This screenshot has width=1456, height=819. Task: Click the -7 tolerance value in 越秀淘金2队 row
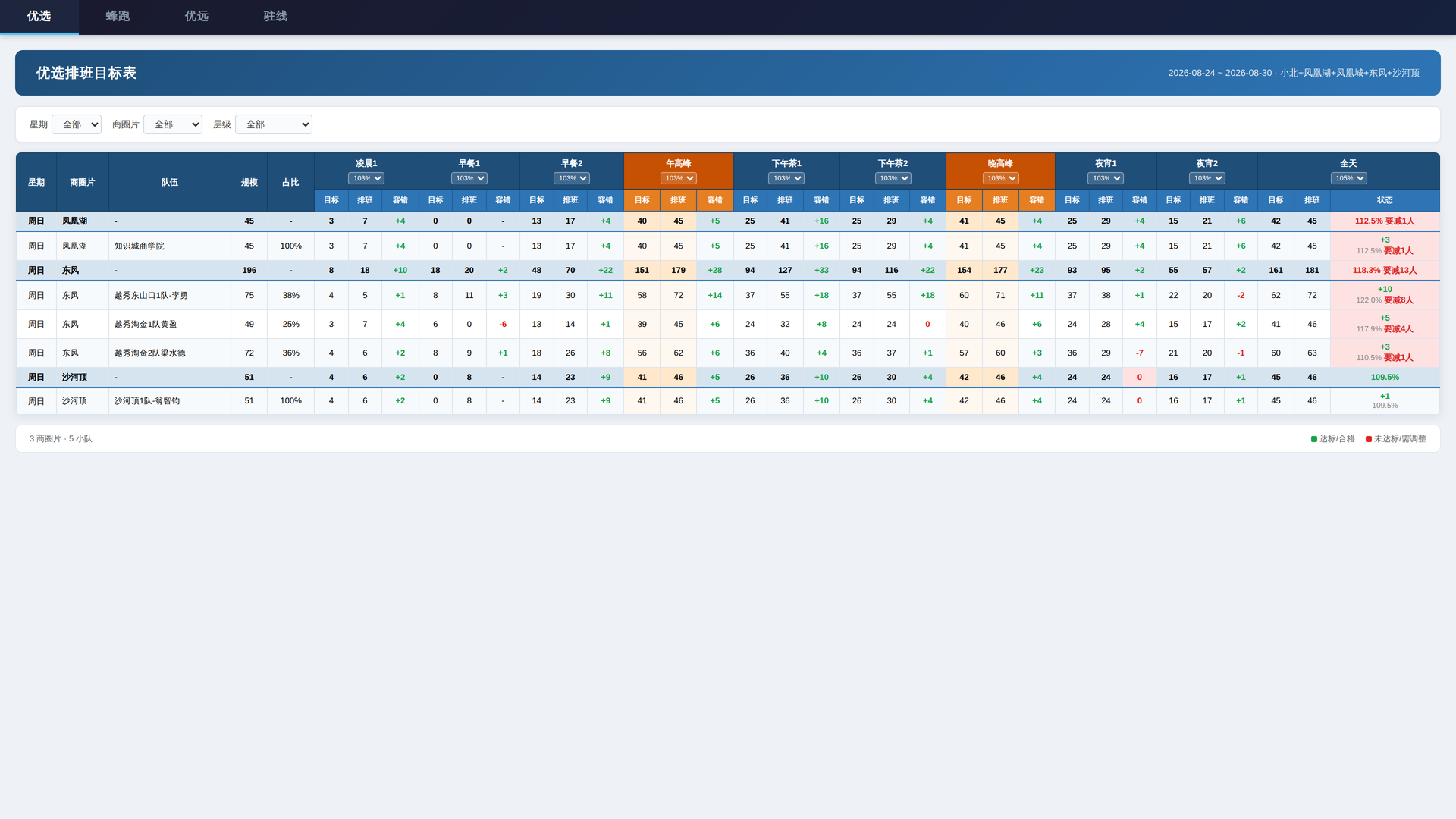[1140, 353]
